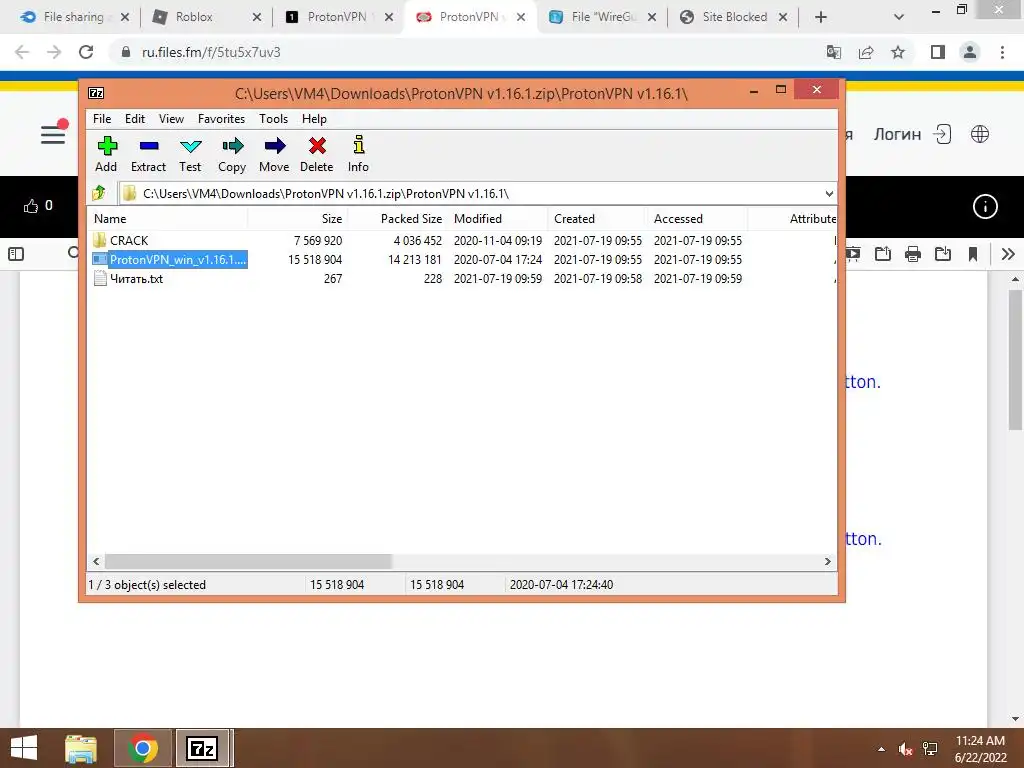Click the 7z logo in window title bar

96,93
